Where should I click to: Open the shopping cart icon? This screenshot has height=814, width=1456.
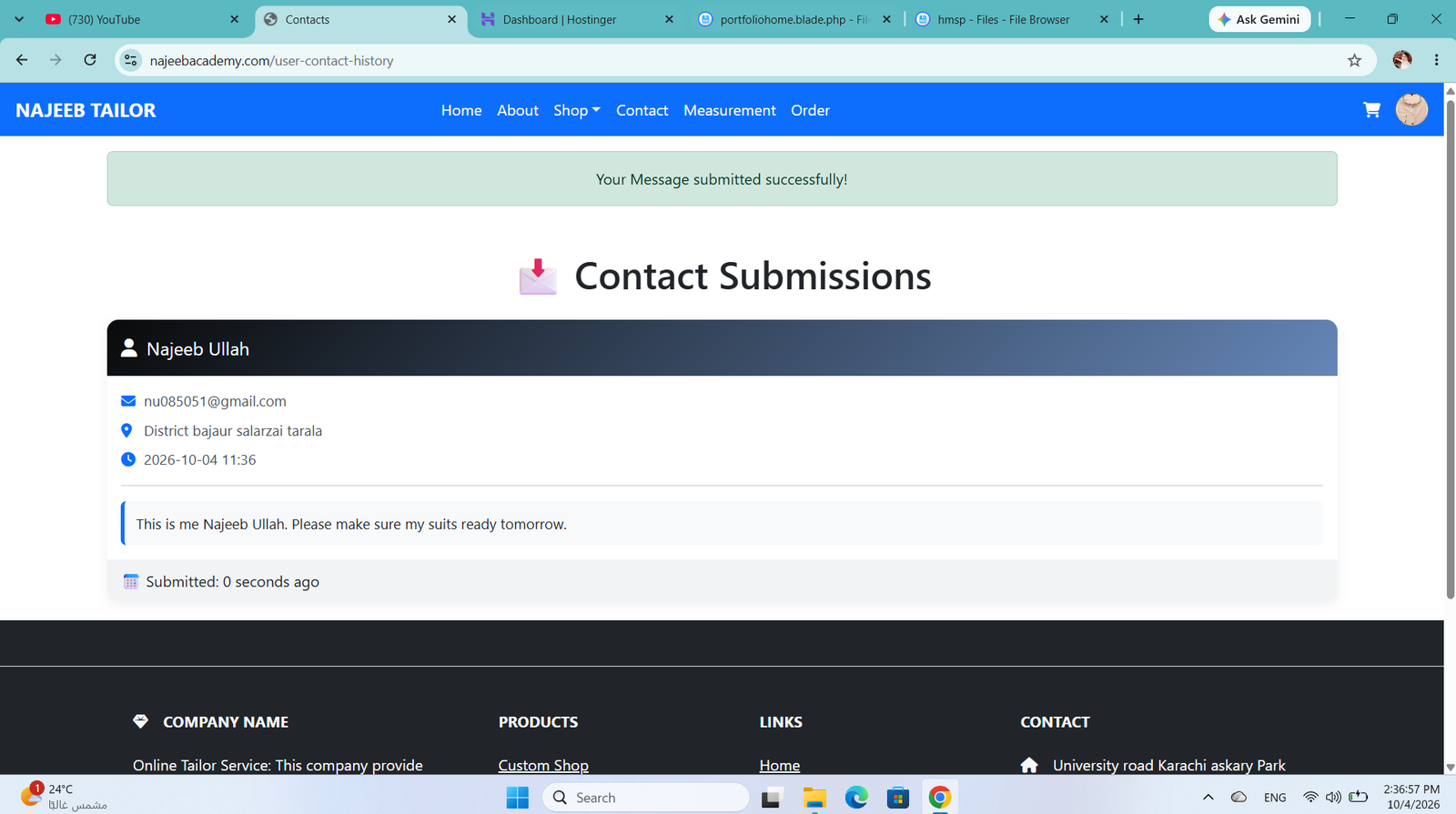[x=1371, y=110]
